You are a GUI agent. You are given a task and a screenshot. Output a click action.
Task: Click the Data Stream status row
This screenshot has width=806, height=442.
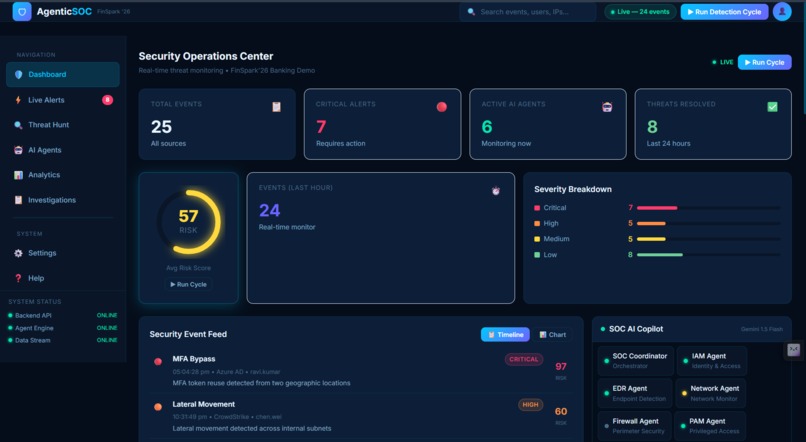[63, 340]
